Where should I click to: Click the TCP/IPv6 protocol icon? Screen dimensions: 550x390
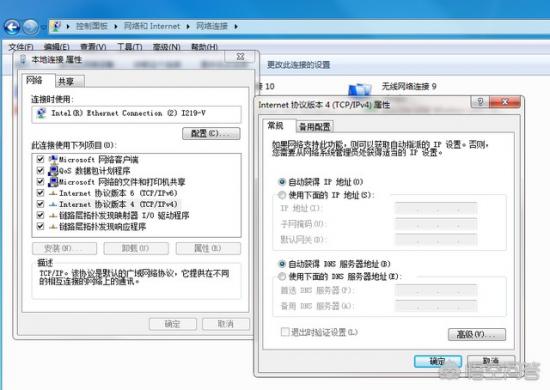pos(53,193)
